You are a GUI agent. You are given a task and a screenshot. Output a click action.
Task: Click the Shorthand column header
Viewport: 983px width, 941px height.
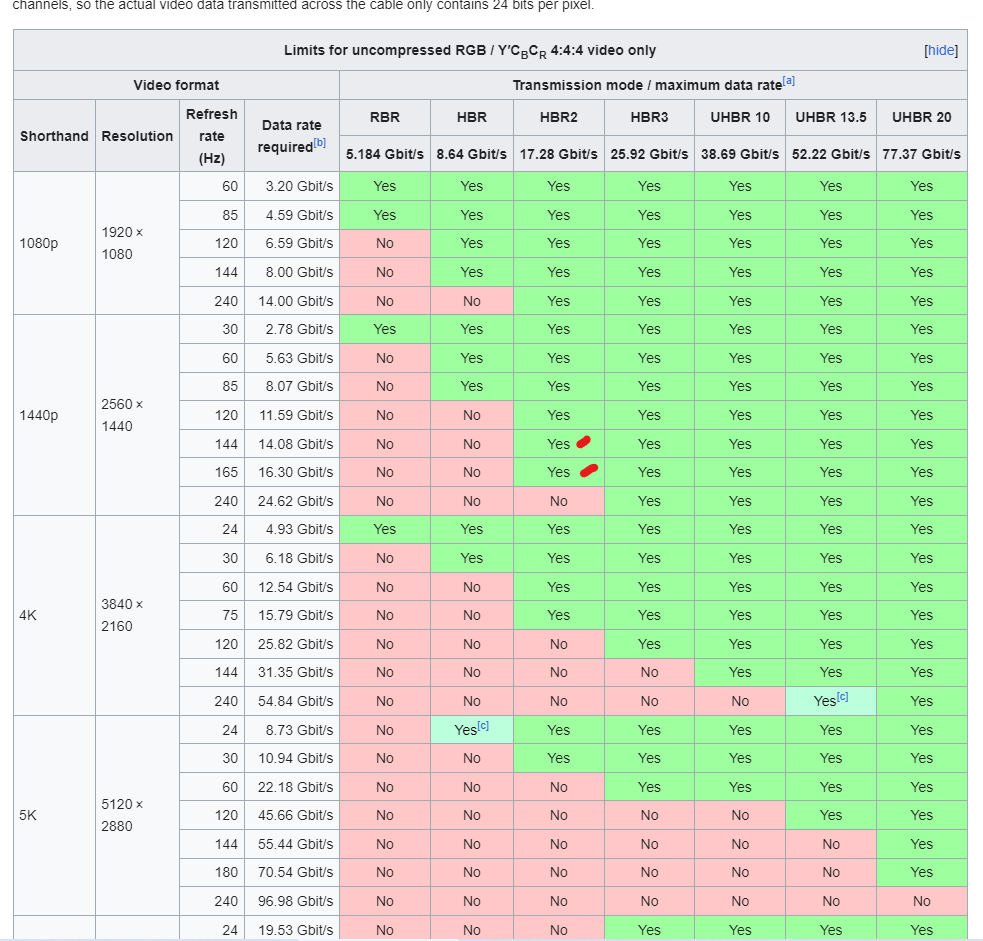coord(55,136)
